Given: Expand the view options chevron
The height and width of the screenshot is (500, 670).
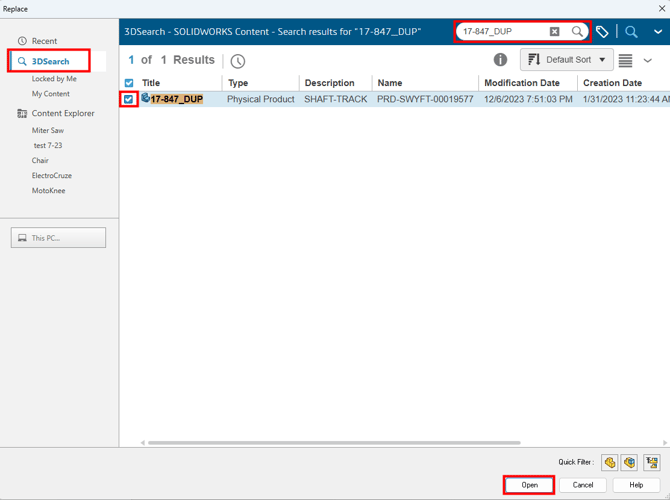Looking at the screenshot, I should pos(648,60).
